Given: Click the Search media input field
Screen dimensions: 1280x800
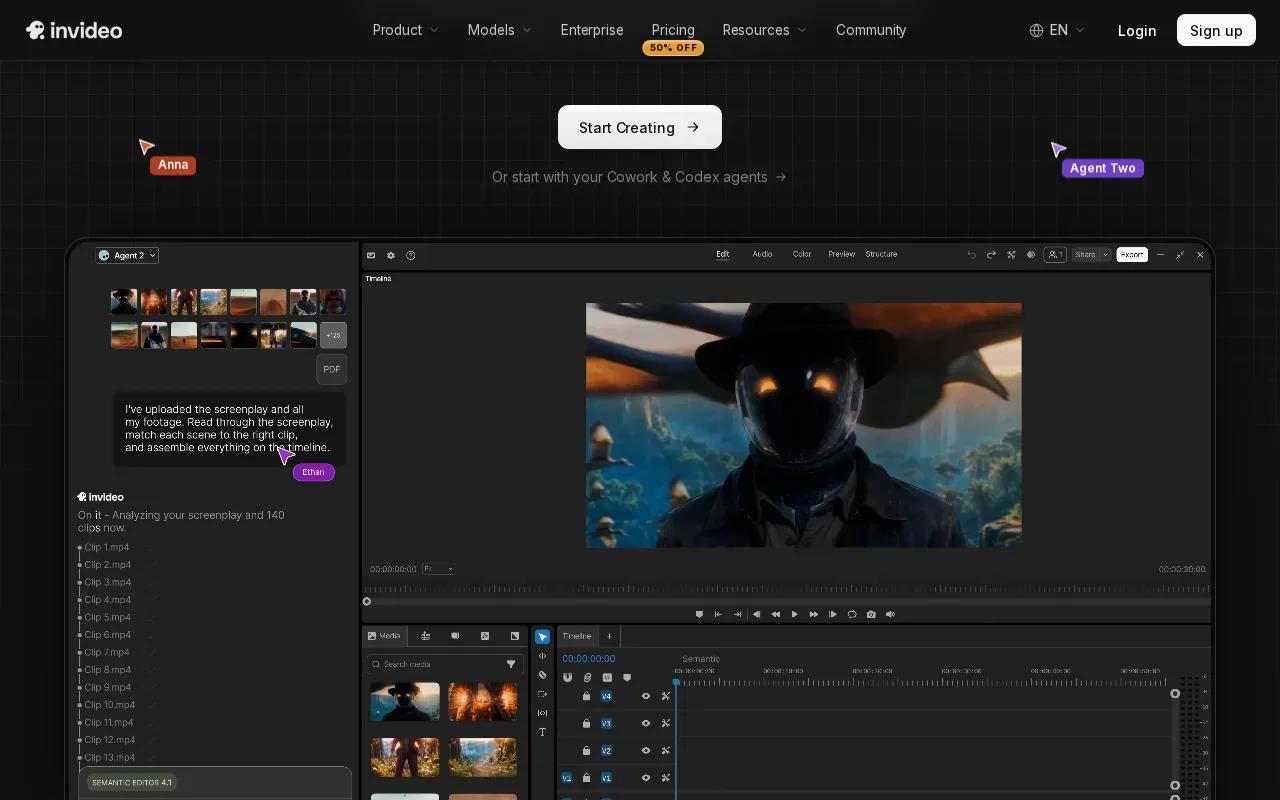Looking at the screenshot, I should click(444, 664).
